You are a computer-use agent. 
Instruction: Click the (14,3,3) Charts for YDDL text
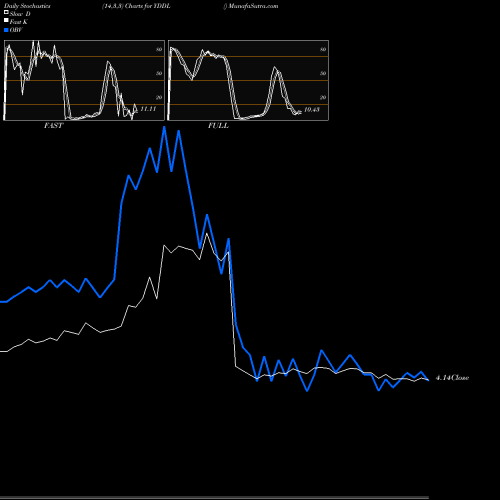coord(136,6)
